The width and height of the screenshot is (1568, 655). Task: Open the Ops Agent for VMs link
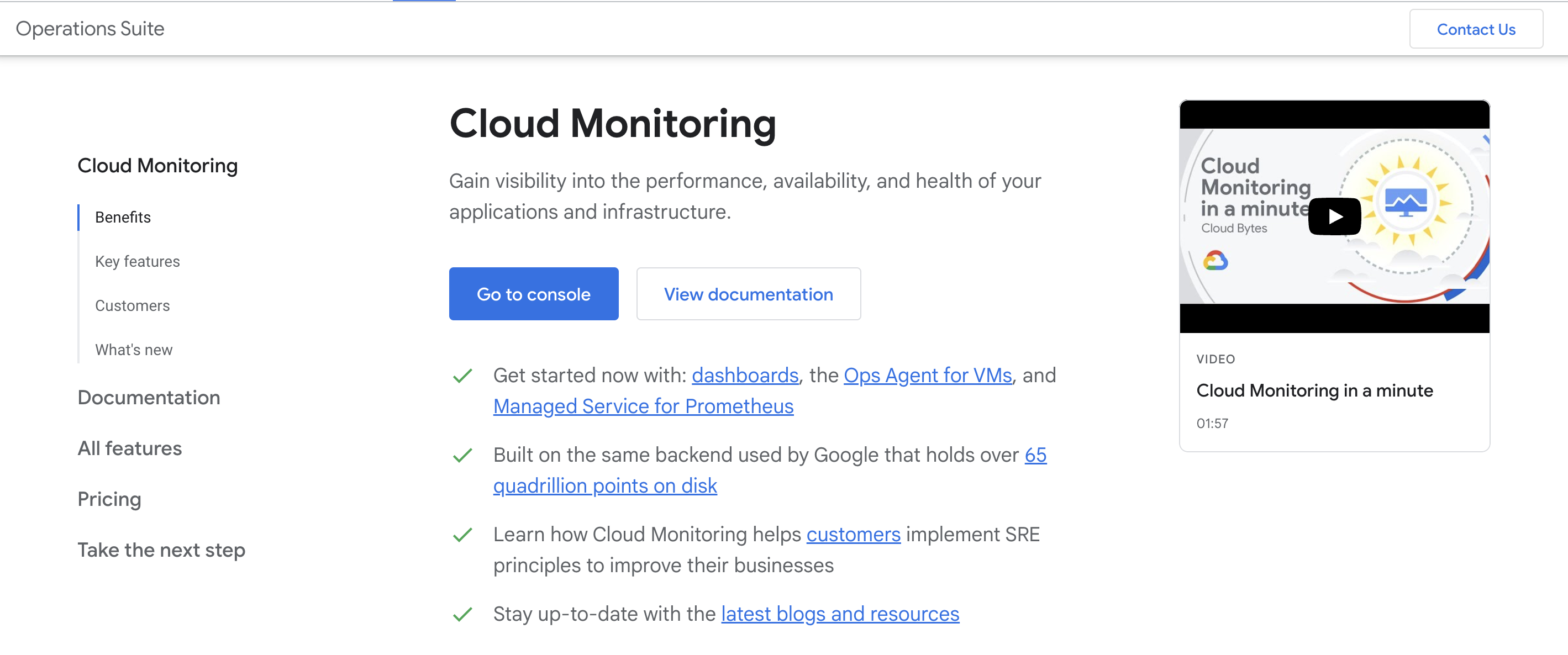tap(927, 375)
